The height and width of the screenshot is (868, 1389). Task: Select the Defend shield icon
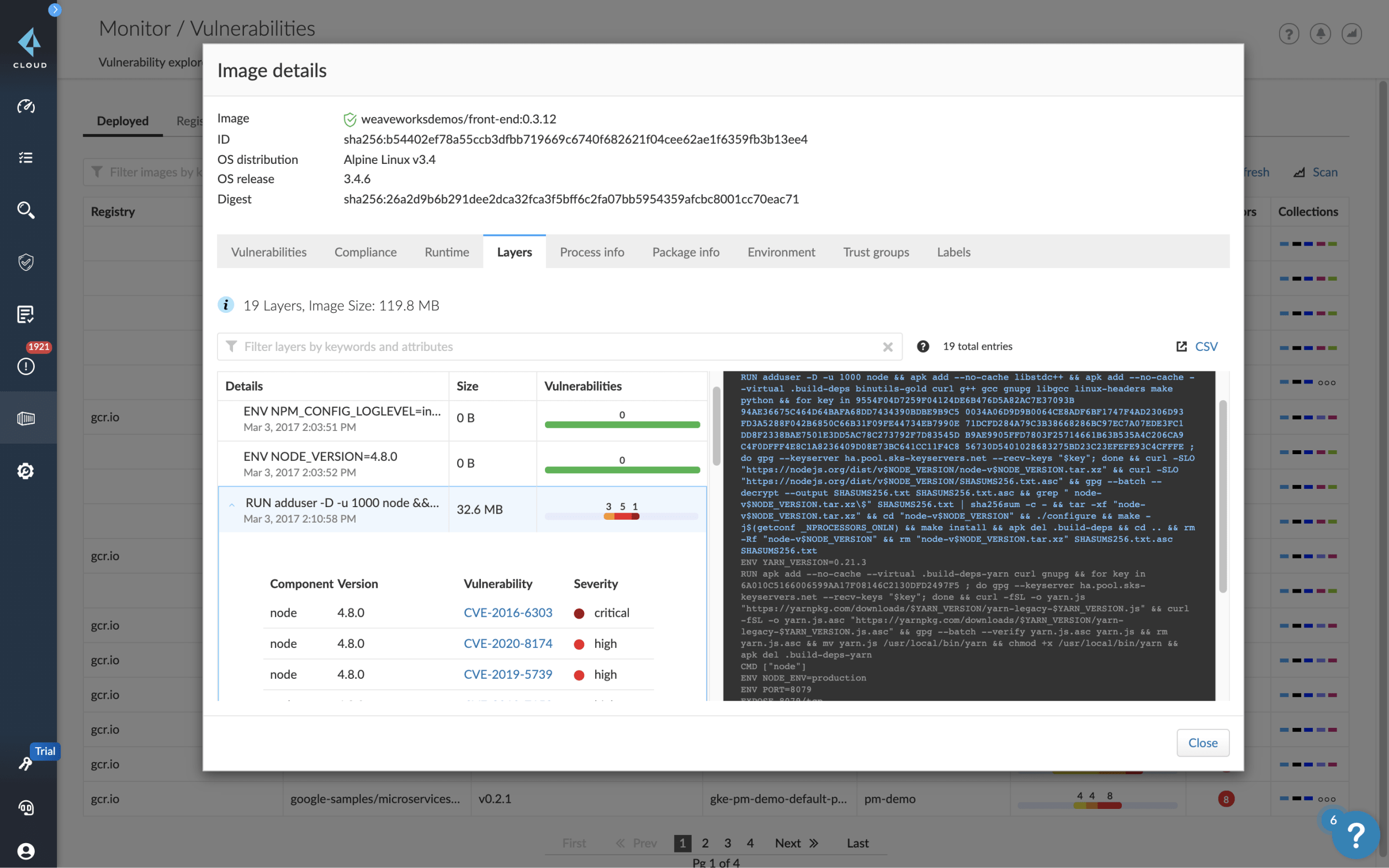coord(26,262)
